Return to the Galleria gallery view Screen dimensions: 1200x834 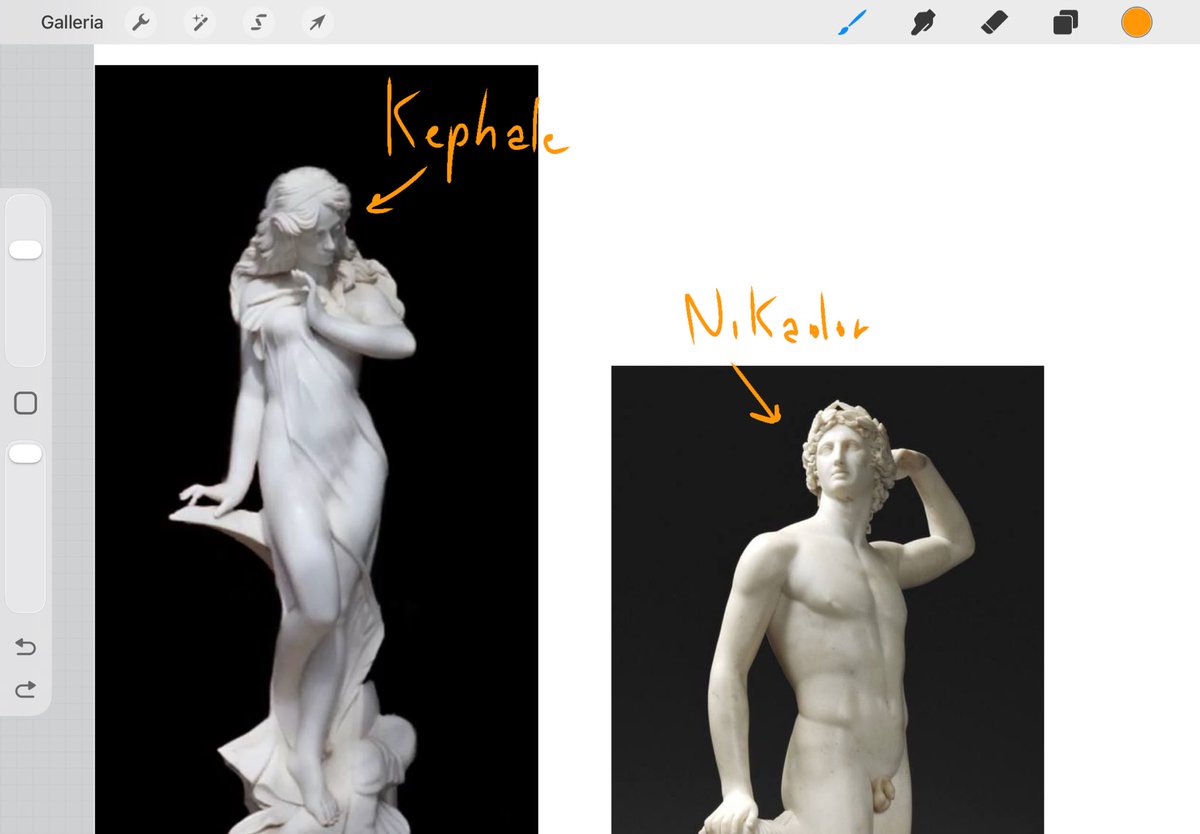pyautogui.click(x=72, y=22)
